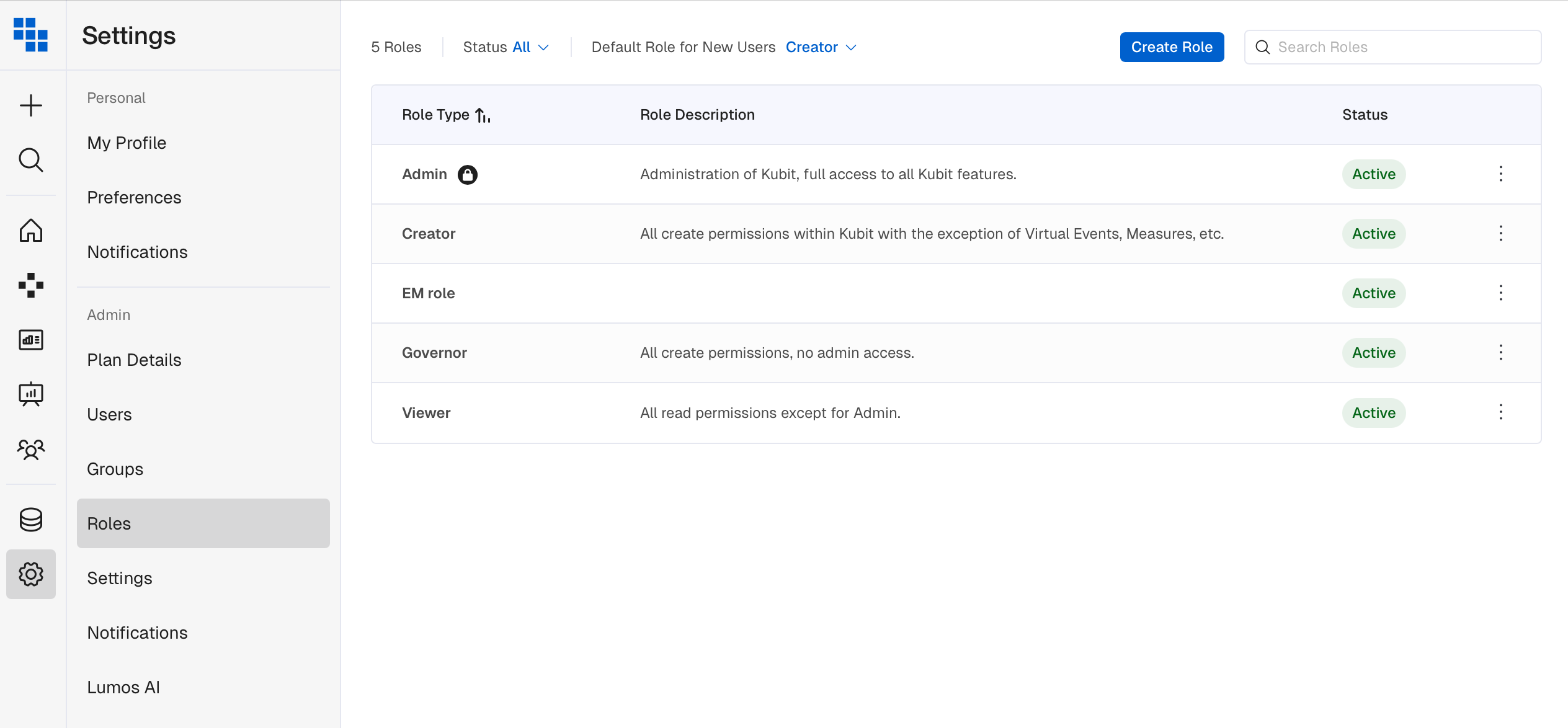Click the lock icon beside Admin role
This screenshot has width=1568, height=728.
tap(467, 175)
